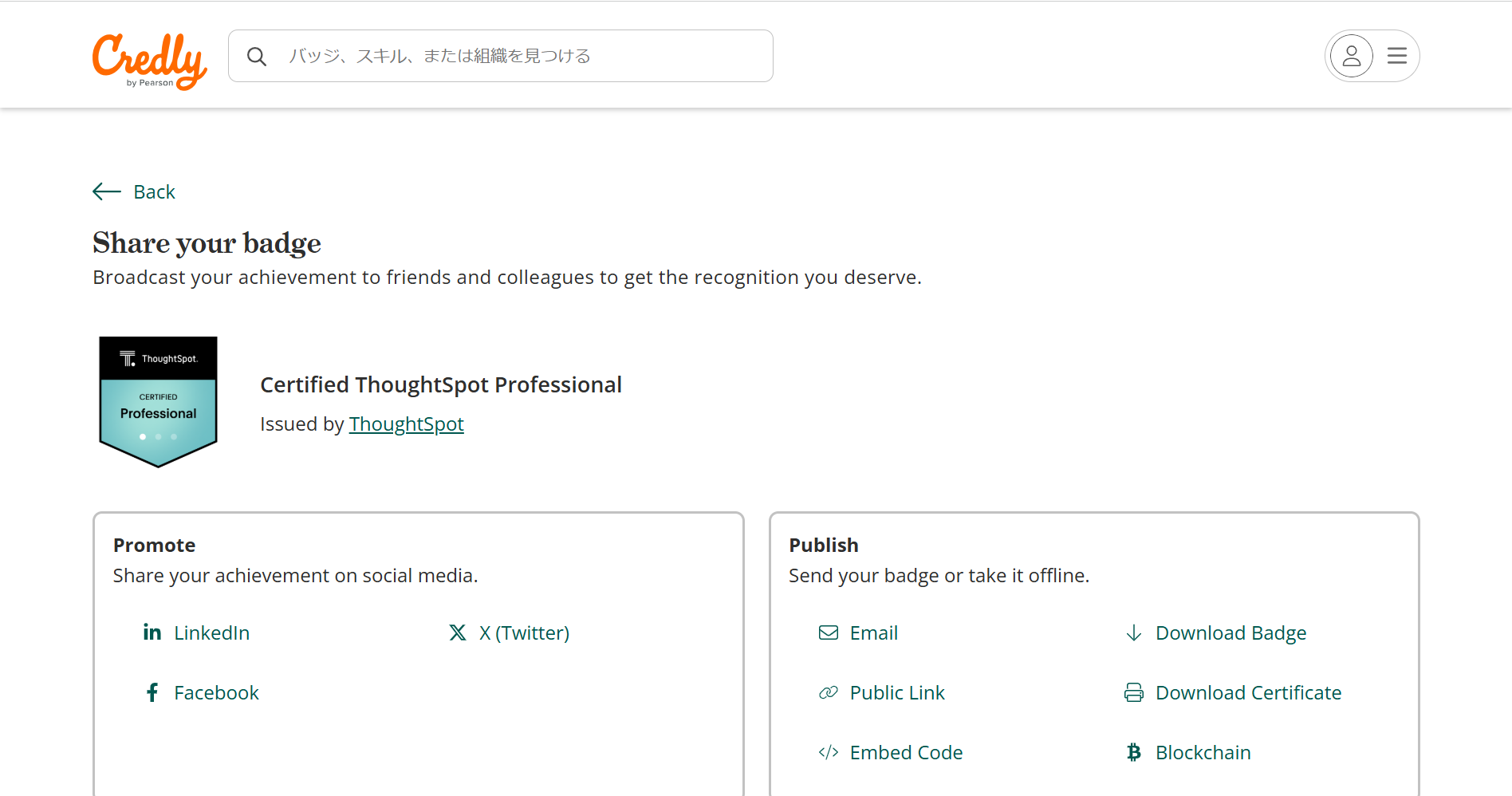Click the X logo icon
Screen dimensions: 1512x796
tap(458, 632)
